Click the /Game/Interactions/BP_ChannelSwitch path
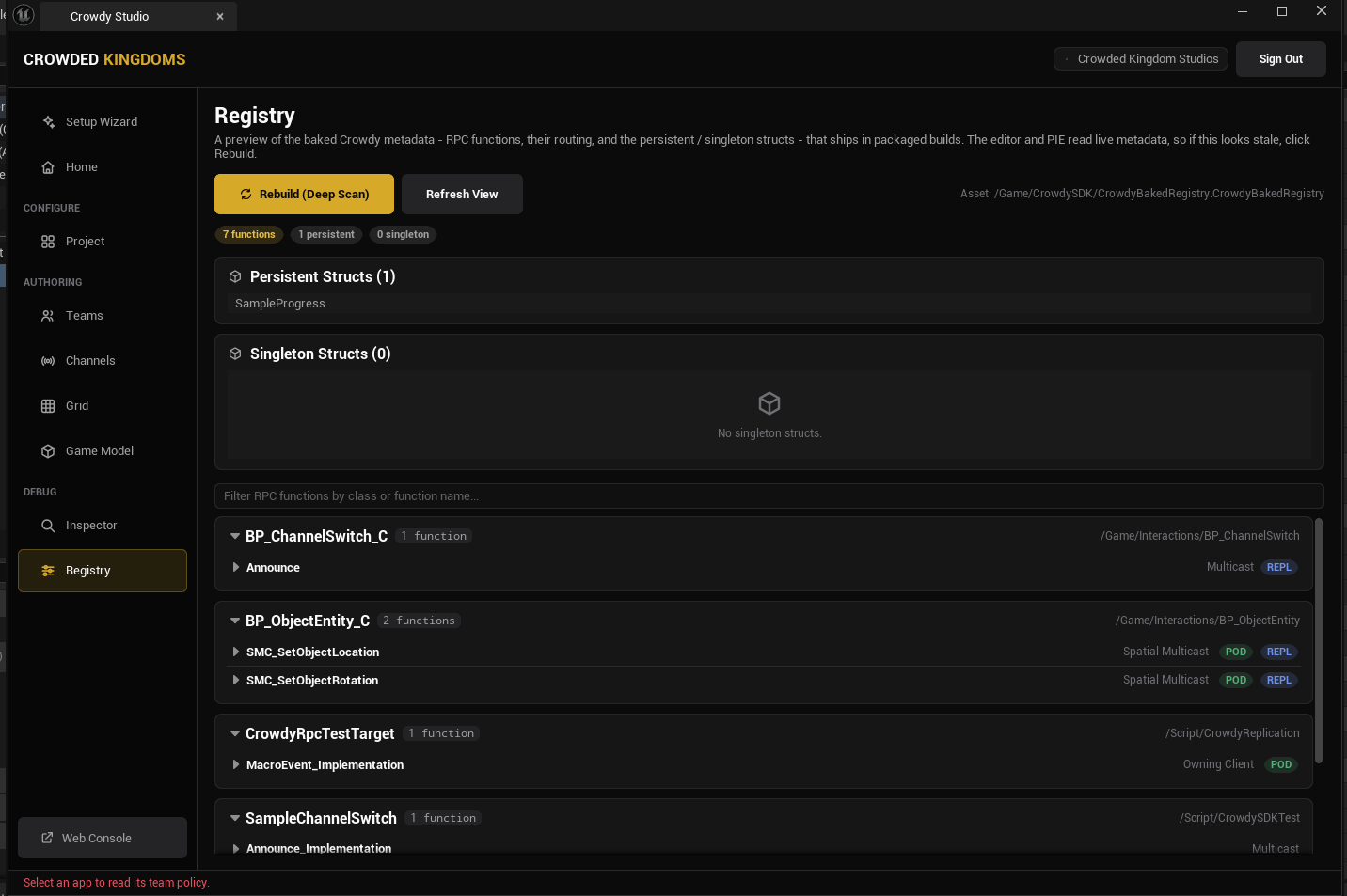 point(1199,536)
